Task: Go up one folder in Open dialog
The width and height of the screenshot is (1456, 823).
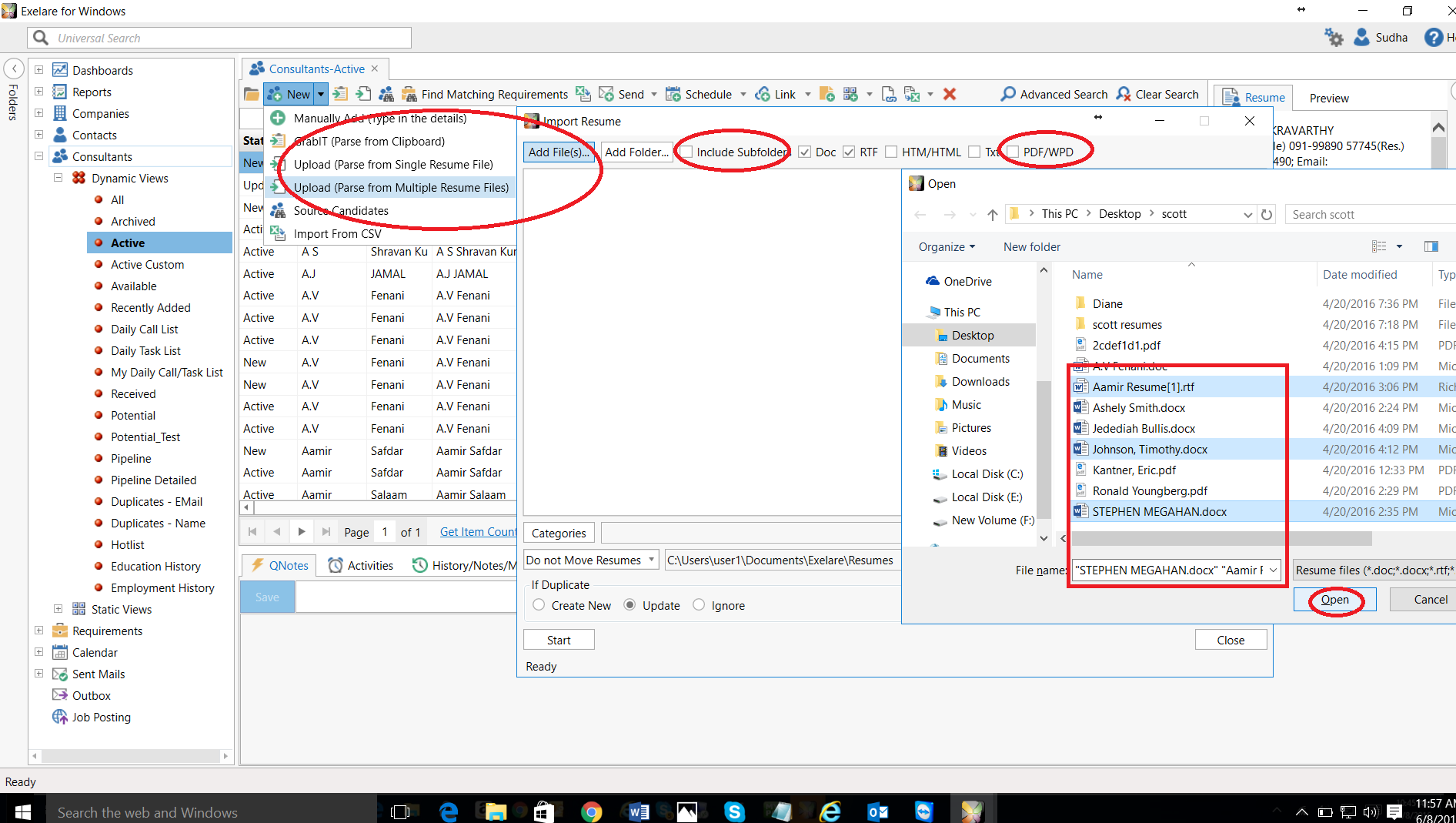Action: tap(993, 214)
